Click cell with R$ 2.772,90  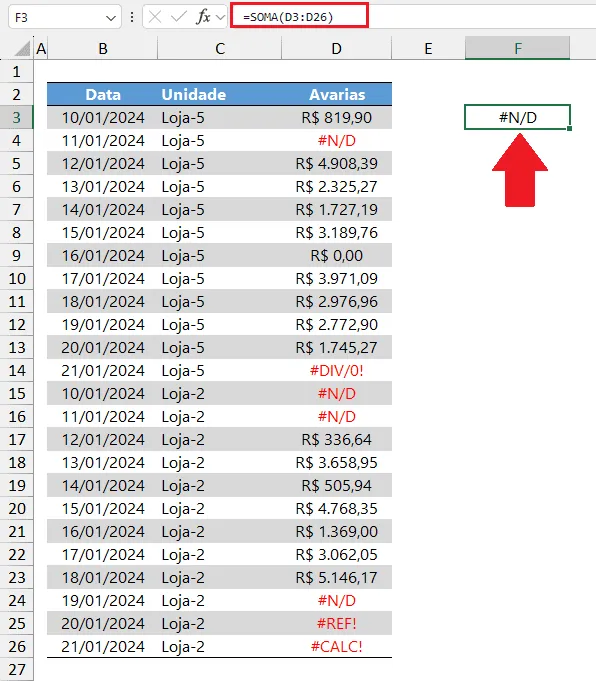coord(337,324)
